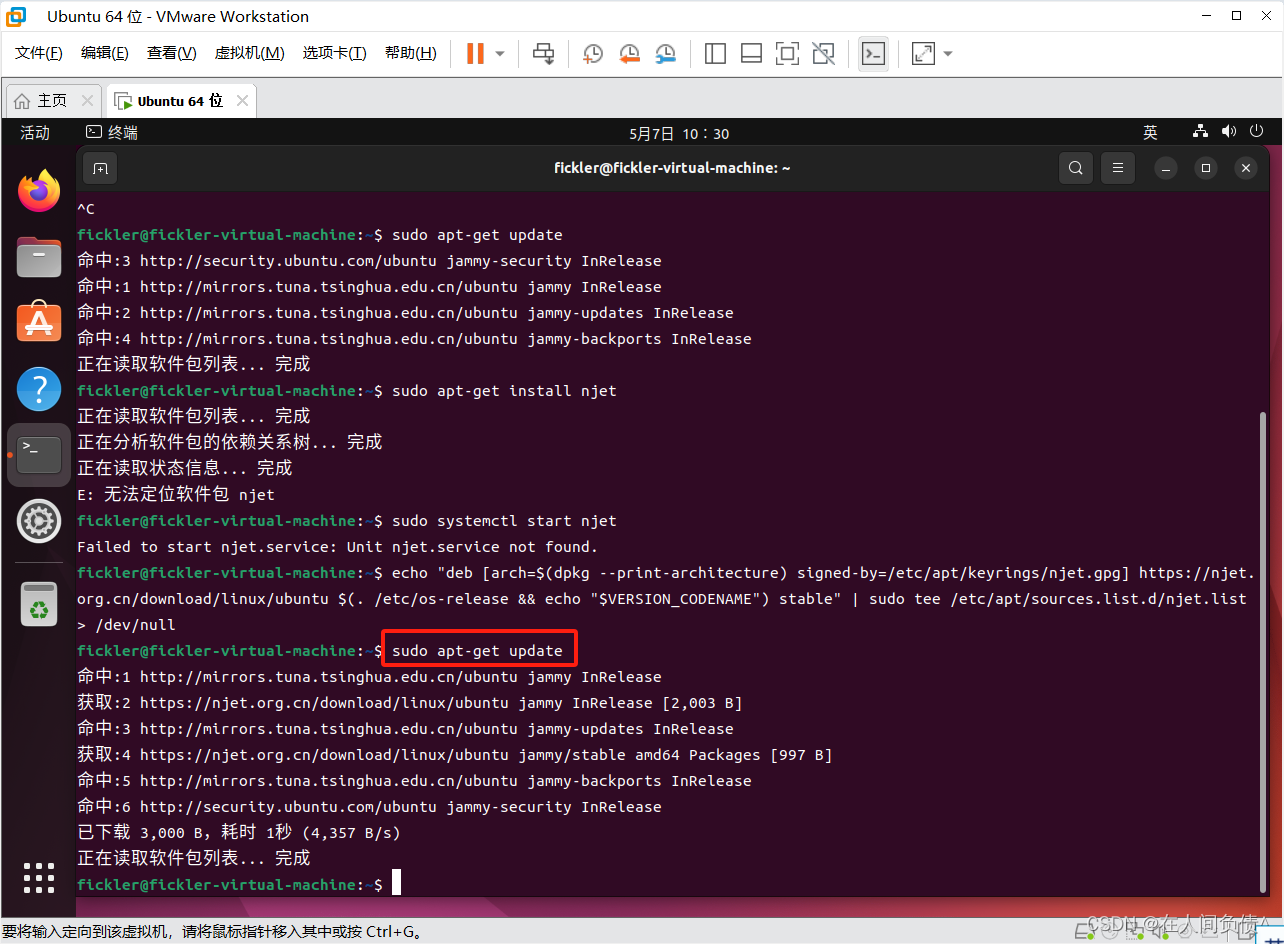Click the terminal vertical scrollbar
Viewport: 1284px width, 944px height.
point(1261,650)
